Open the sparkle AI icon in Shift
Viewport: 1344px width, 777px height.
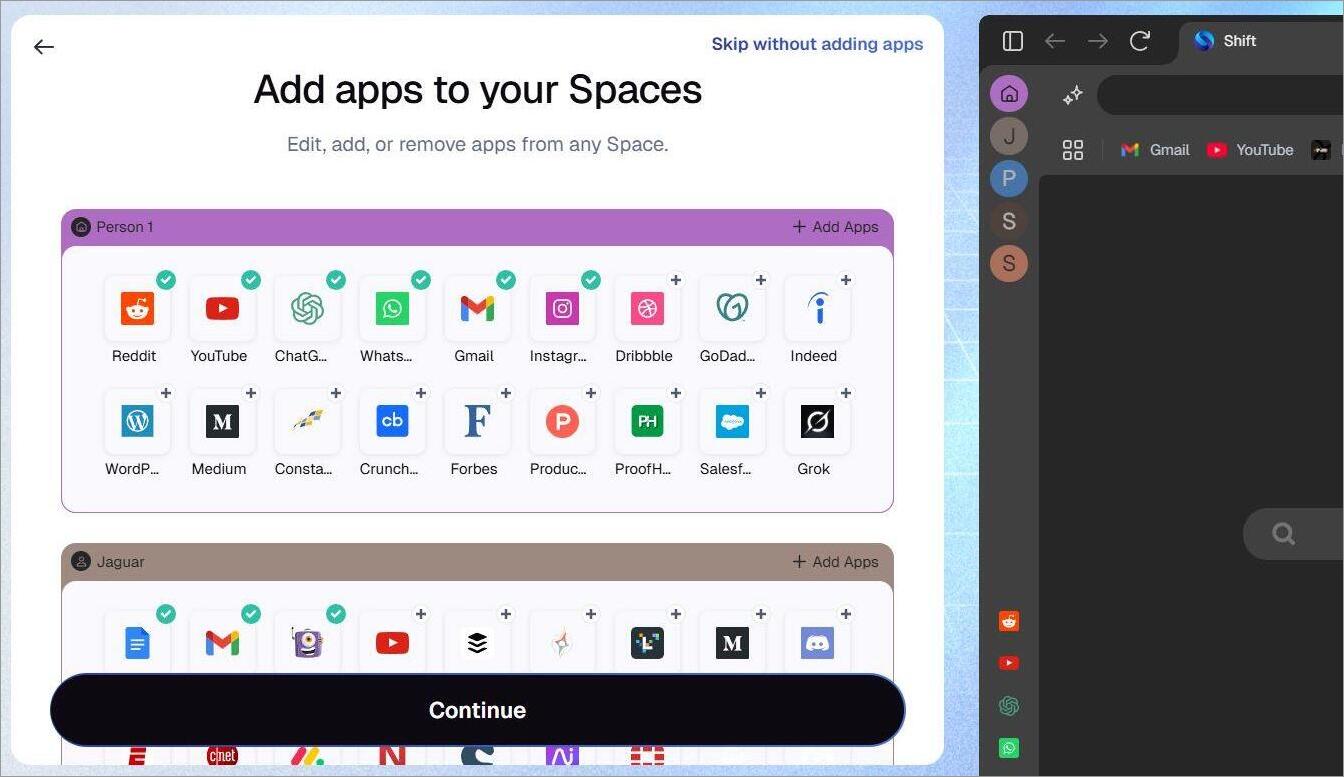pos(1073,95)
